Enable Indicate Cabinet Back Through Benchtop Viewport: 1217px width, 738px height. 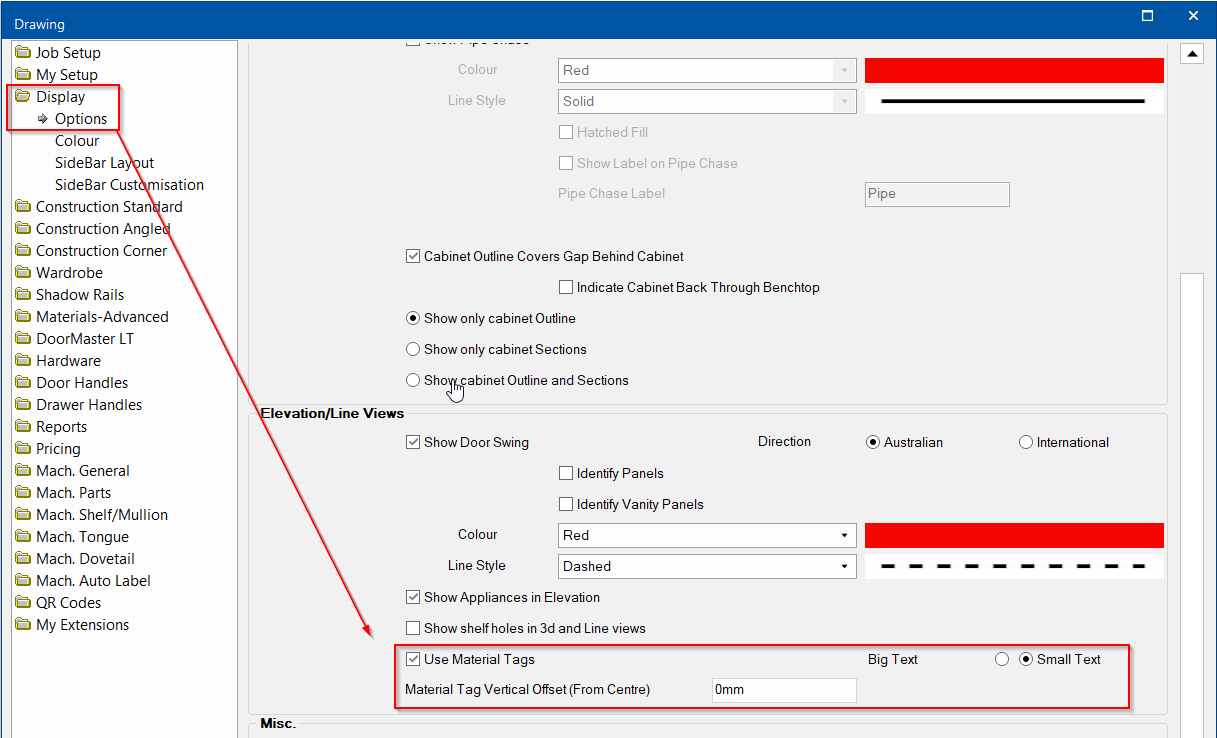pyautogui.click(x=566, y=287)
